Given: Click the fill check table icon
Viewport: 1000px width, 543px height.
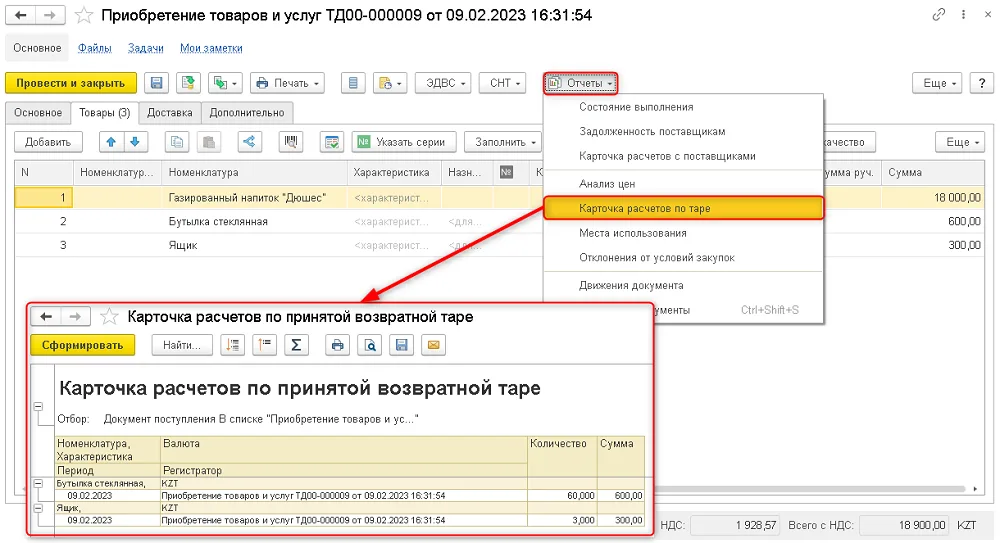Looking at the screenshot, I should coord(332,142).
